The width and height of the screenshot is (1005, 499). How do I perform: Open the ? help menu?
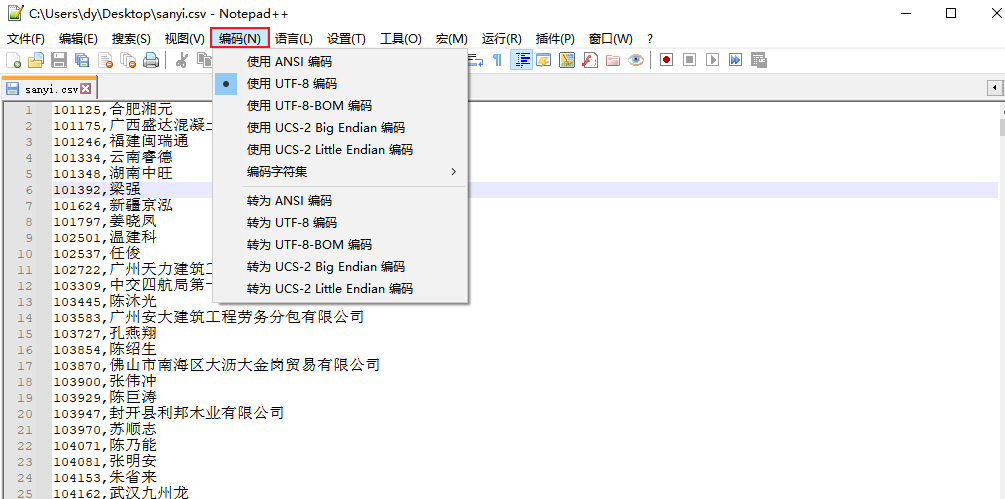coord(650,39)
